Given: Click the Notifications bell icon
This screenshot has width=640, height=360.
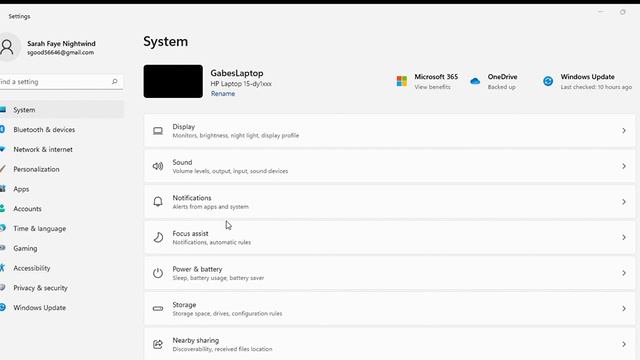Looking at the screenshot, I should (x=158, y=202).
